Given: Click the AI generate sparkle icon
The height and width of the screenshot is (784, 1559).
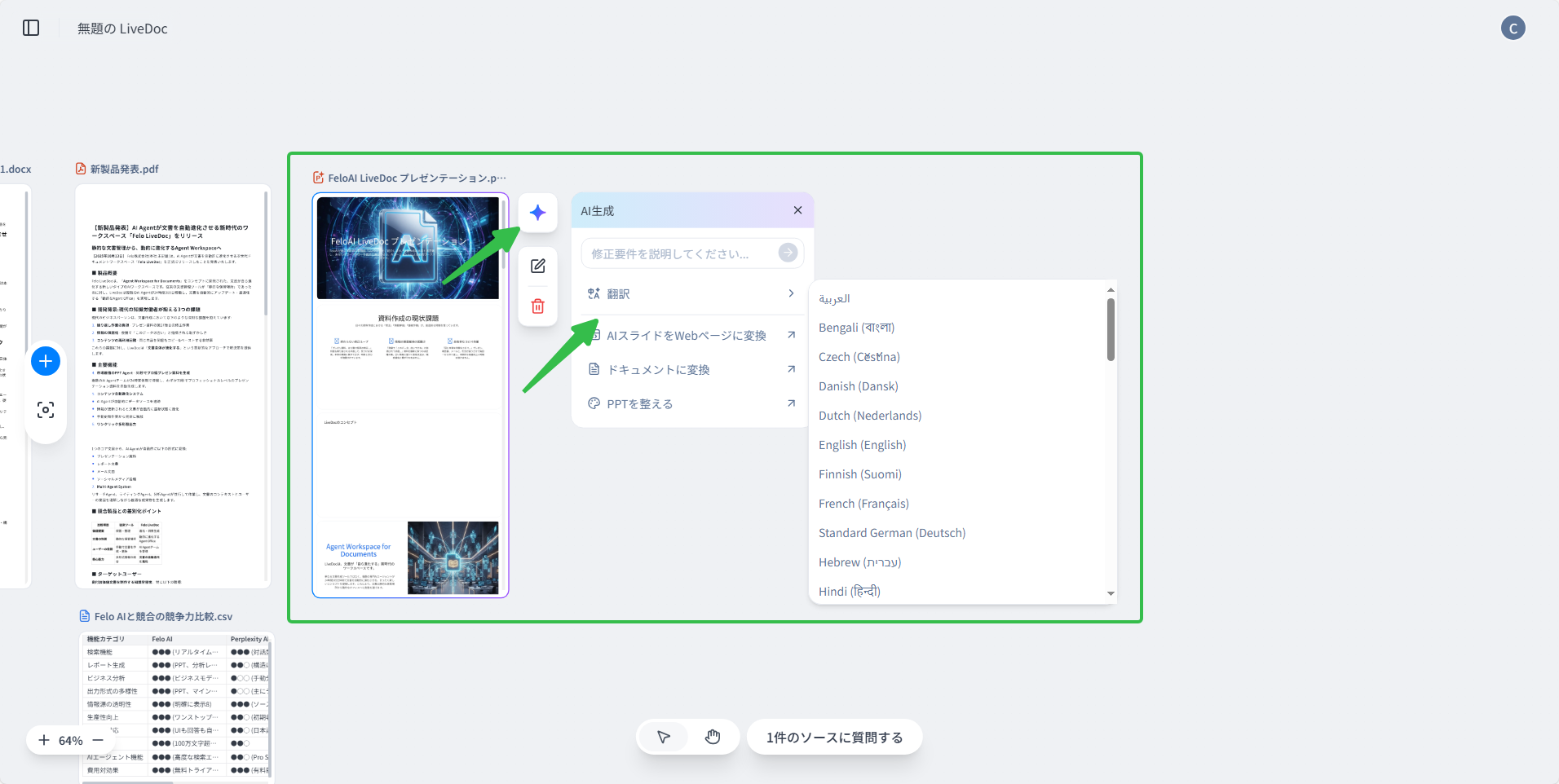Looking at the screenshot, I should pos(537,213).
